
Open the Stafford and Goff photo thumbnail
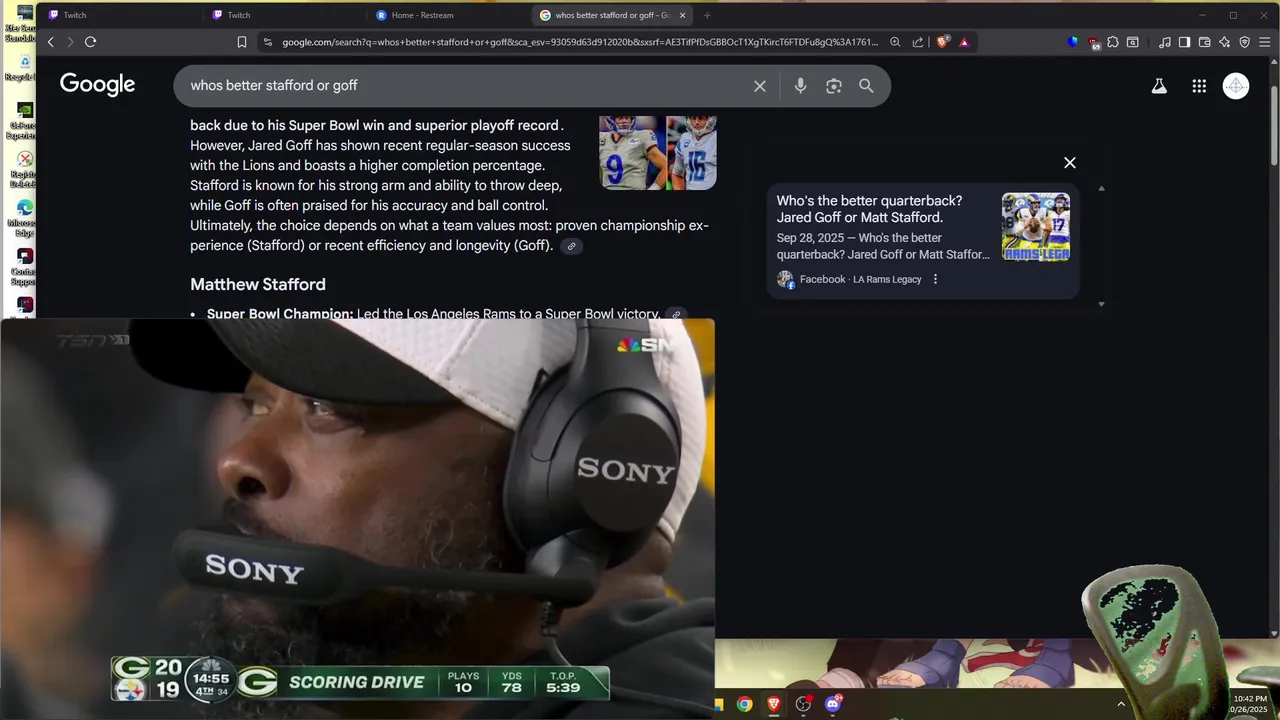click(x=658, y=152)
